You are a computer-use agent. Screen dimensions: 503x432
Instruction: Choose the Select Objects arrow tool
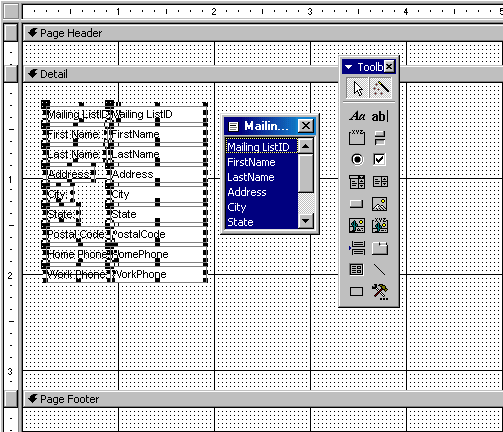[357, 88]
